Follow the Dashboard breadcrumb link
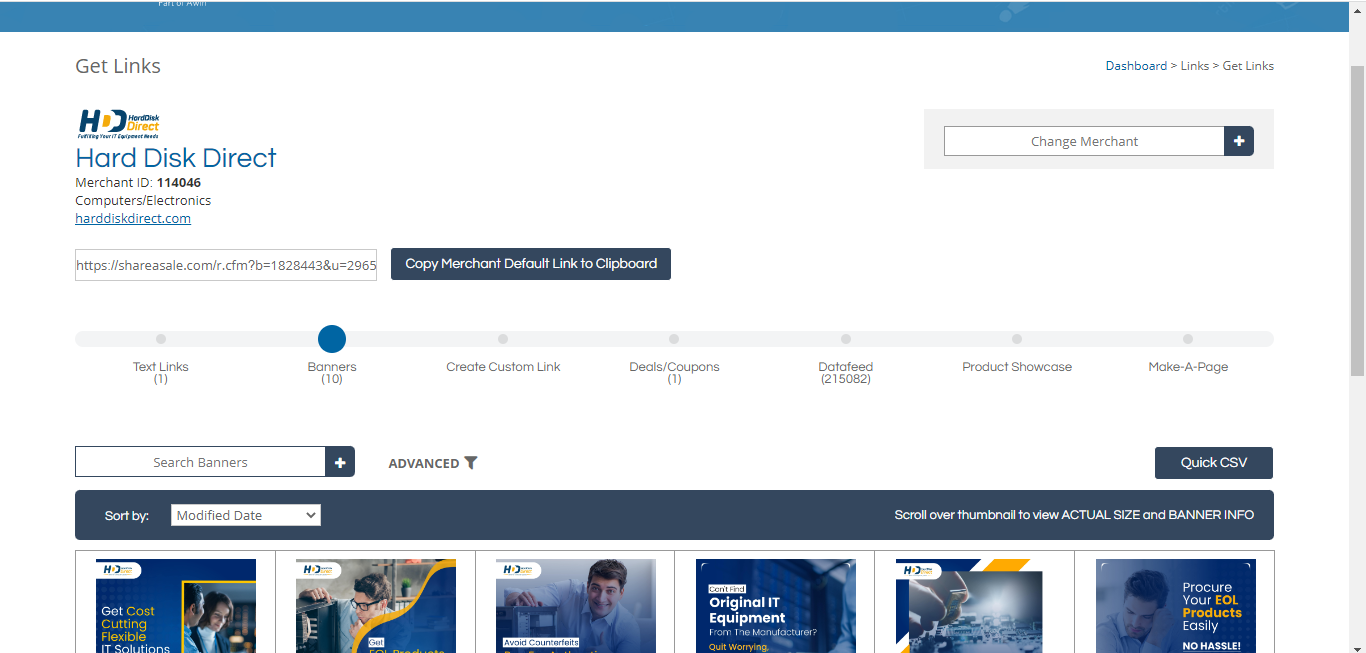 click(1136, 66)
